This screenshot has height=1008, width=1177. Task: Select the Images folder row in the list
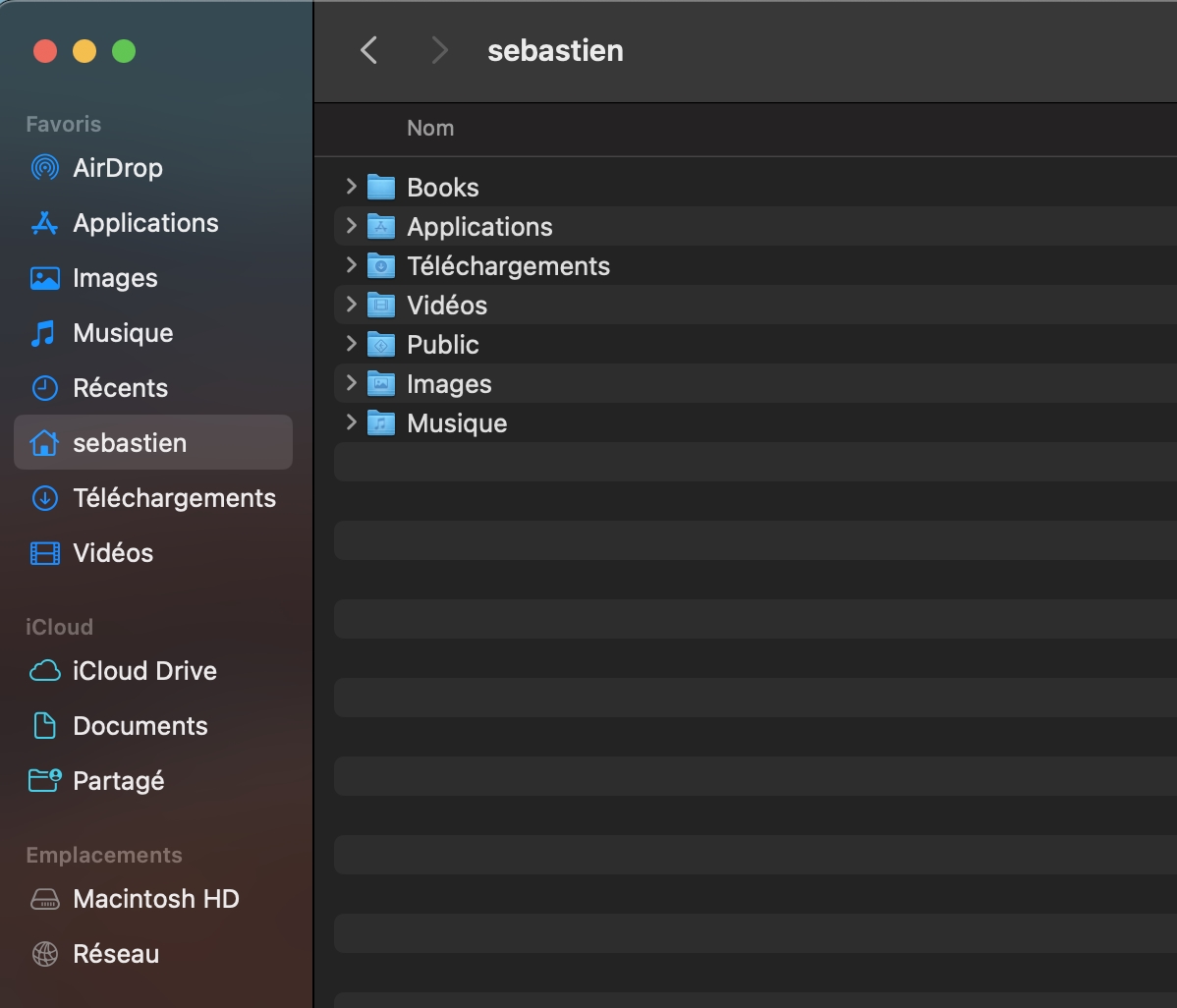point(449,384)
